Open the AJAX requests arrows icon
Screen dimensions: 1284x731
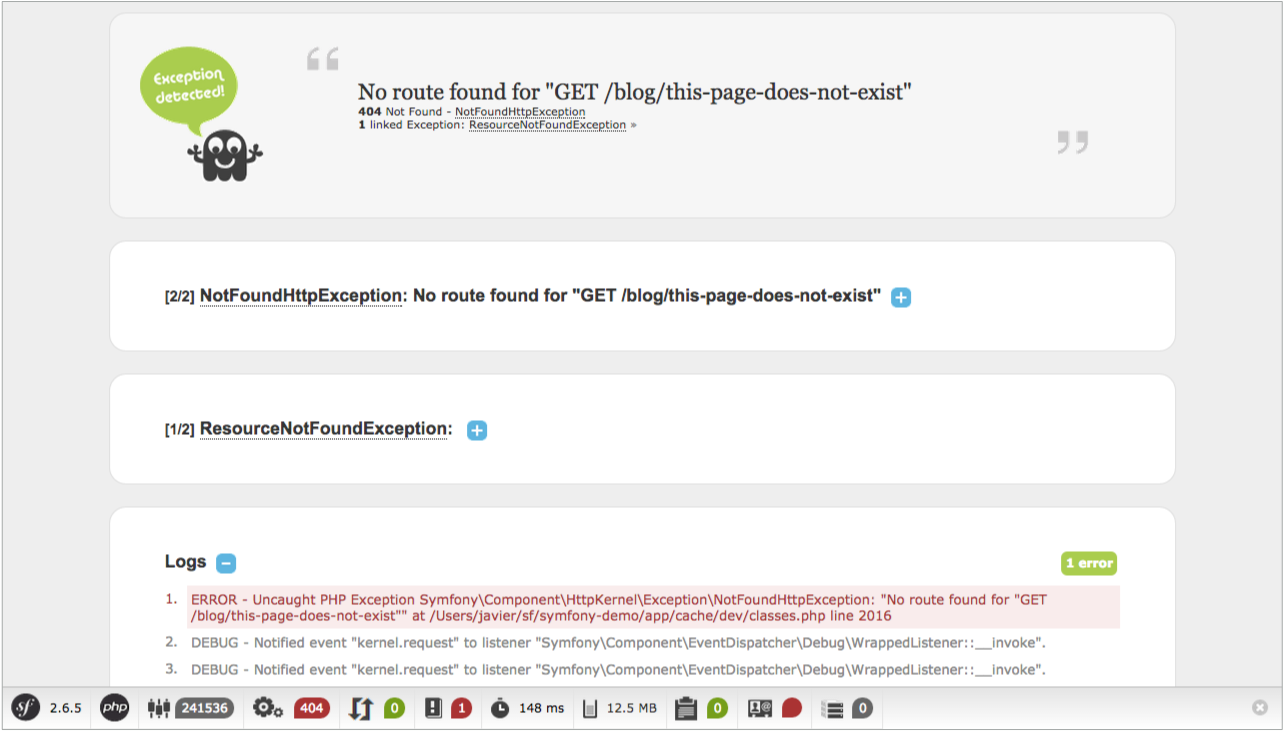[x=361, y=708]
